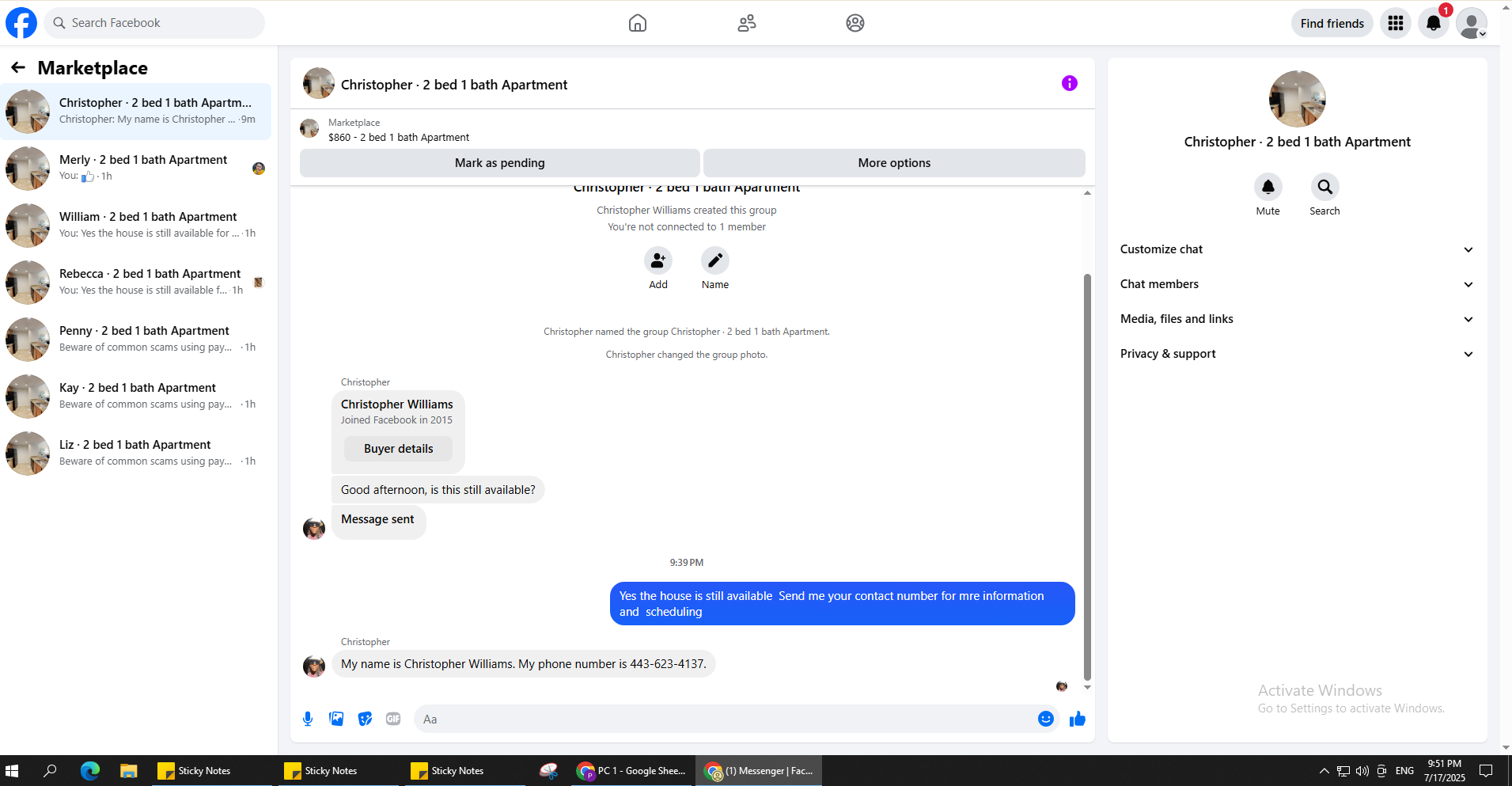The image size is (1512, 786).
Task: Open the William apartment conversation
Action: [x=136, y=226]
